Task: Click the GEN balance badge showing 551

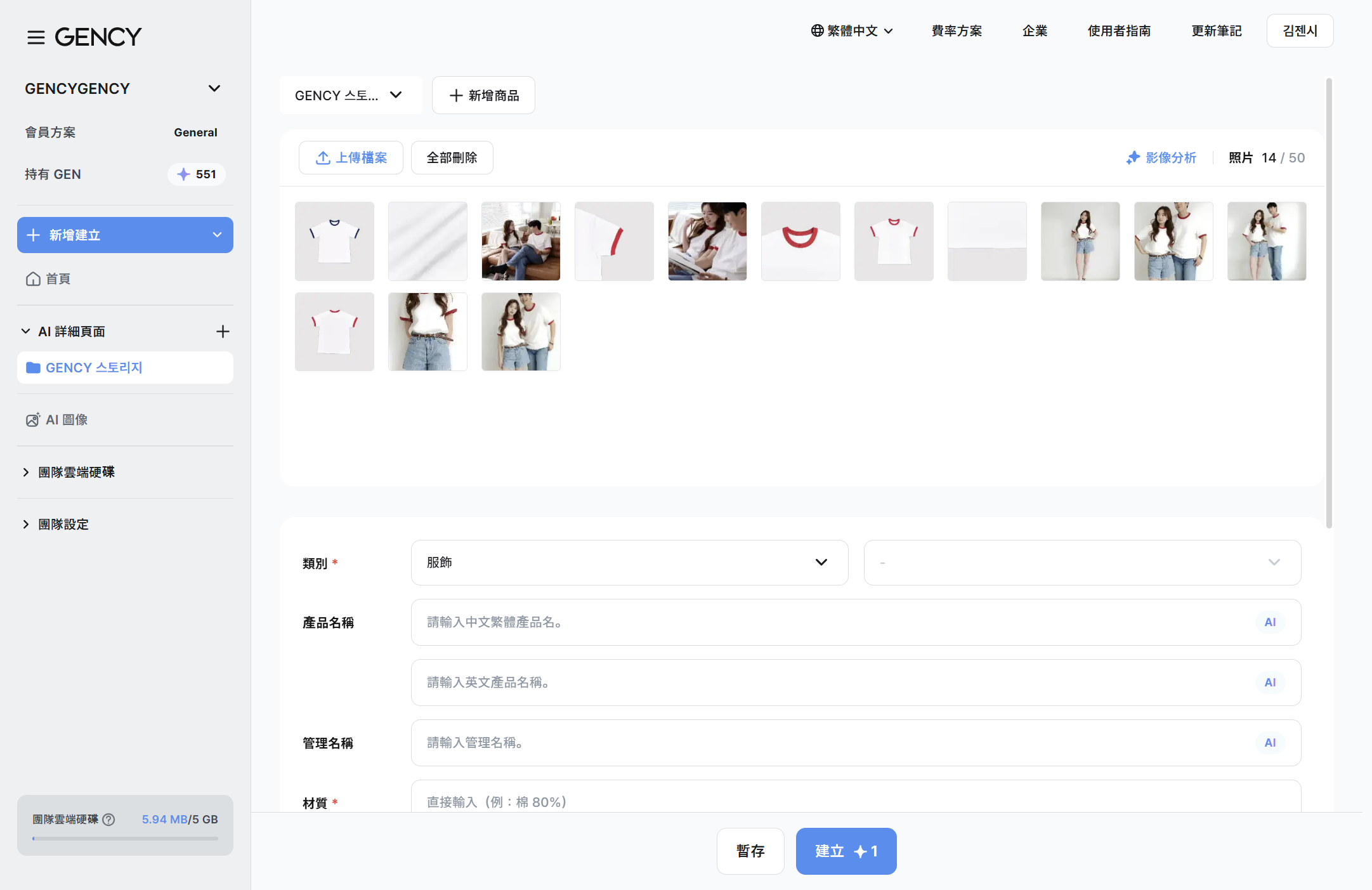Action: tap(197, 174)
